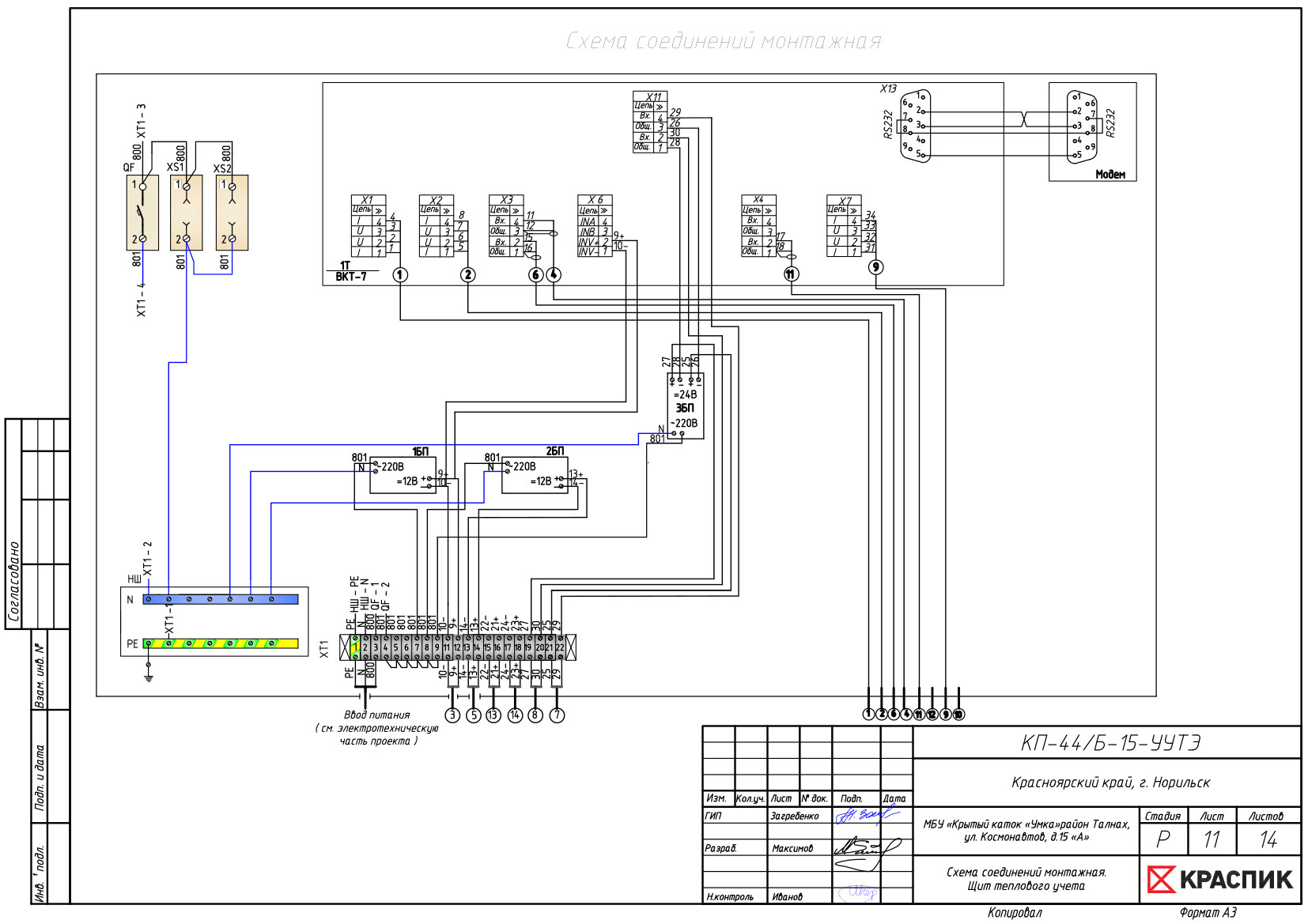The width and height of the screenshot is (1308, 924).
Task: Click the '№ док.' column header
Action: click(x=815, y=798)
